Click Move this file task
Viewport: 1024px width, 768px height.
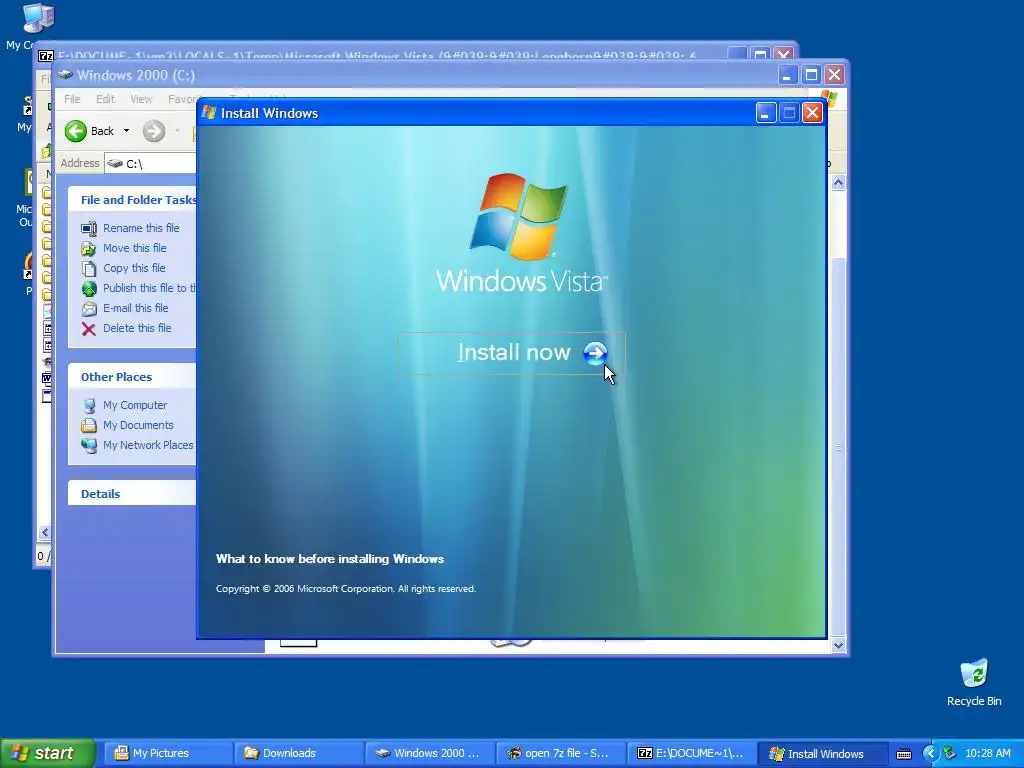coord(135,248)
